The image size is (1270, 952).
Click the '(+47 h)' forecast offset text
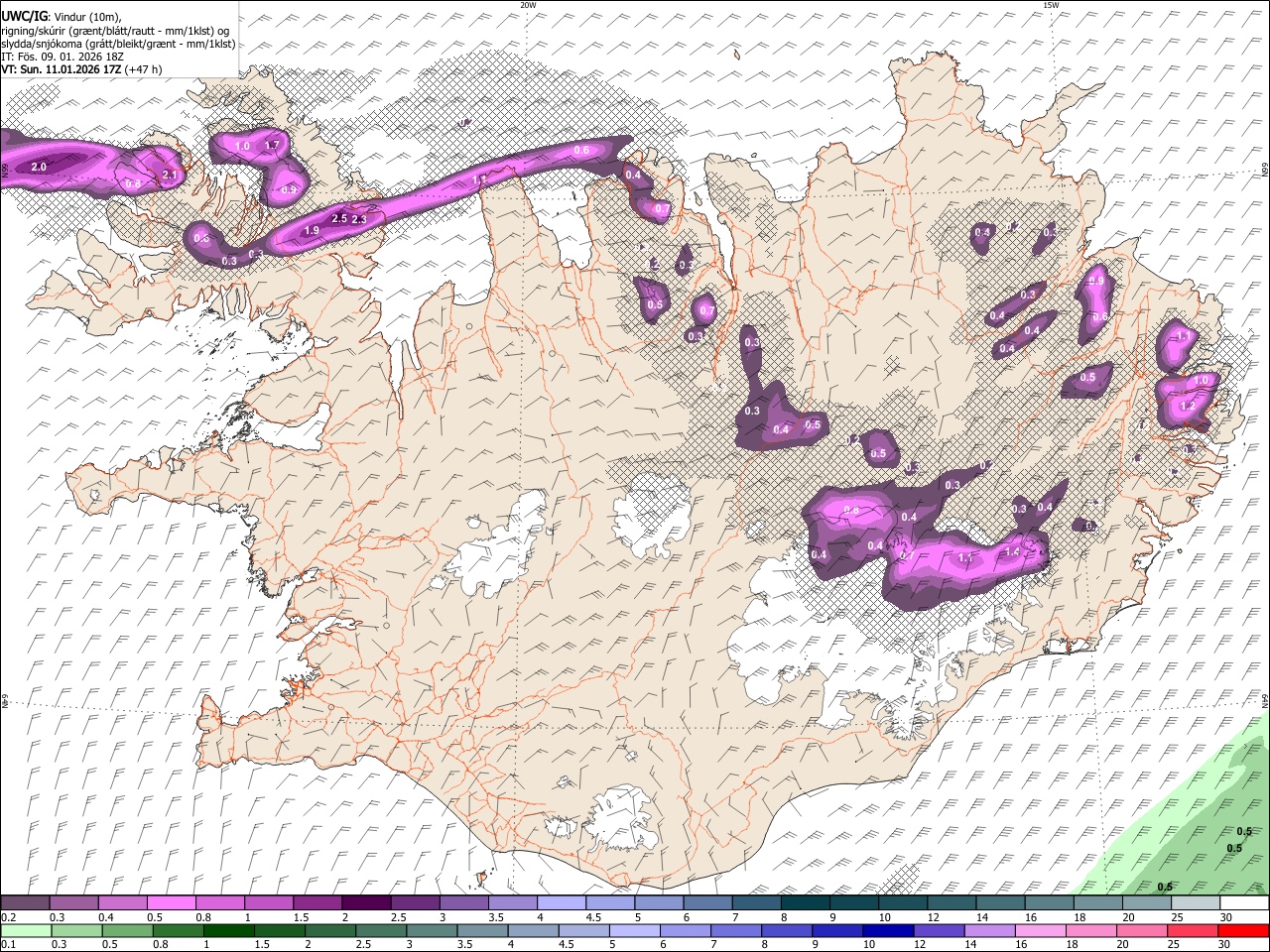click(144, 69)
